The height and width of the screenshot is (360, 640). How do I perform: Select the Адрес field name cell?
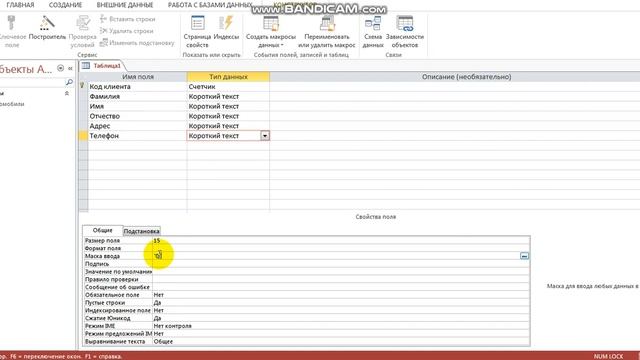coord(138,126)
